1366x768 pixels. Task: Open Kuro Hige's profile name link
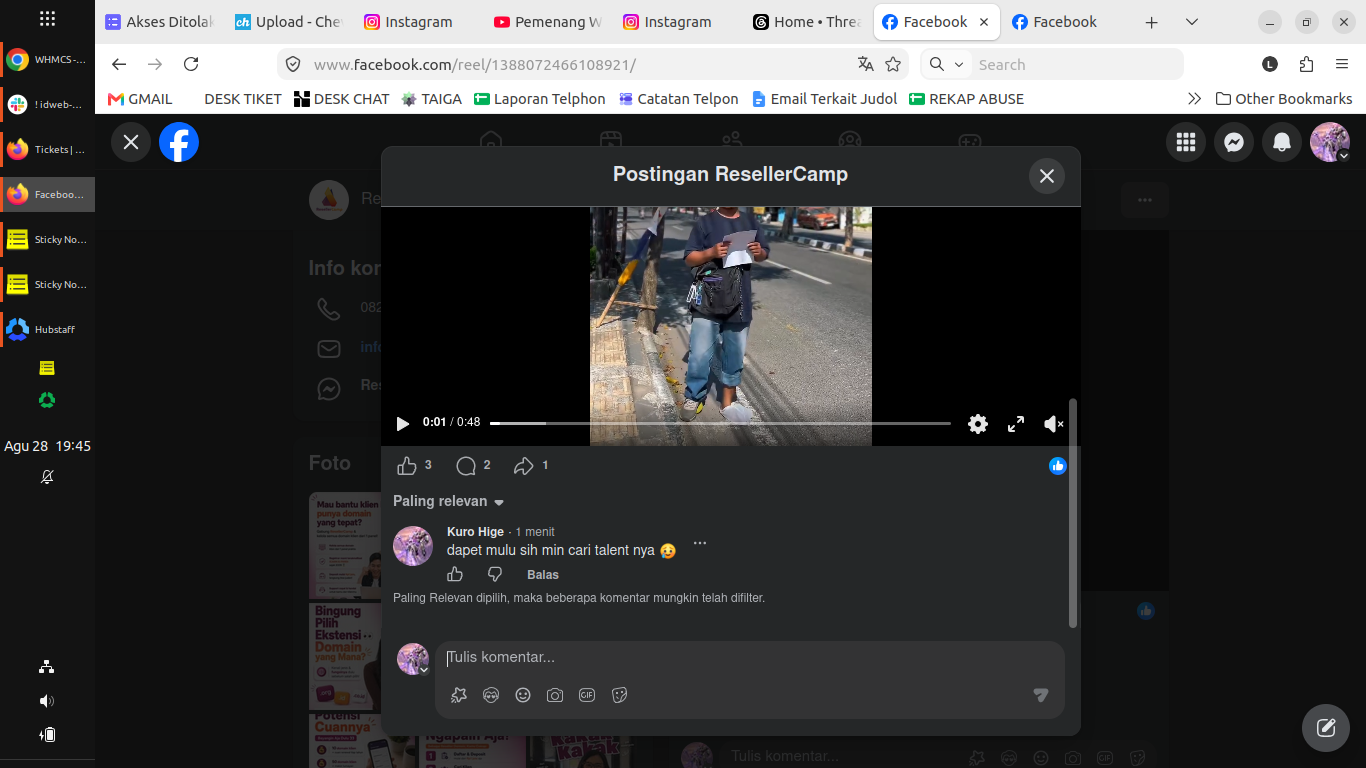pos(475,532)
